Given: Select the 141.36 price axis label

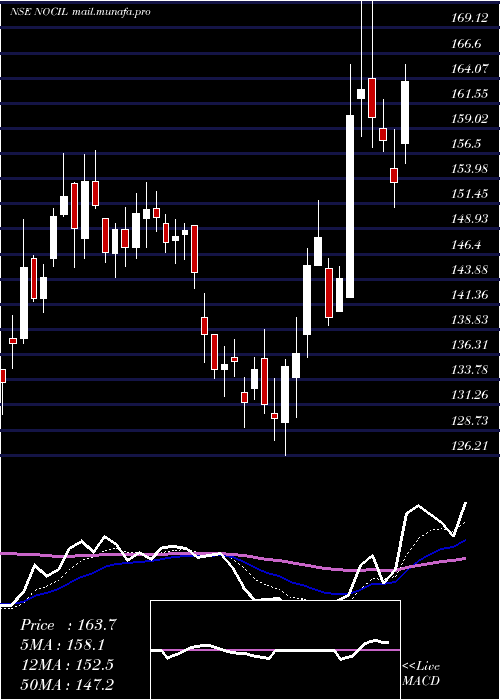Looking at the screenshot, I should click(470, 294).
